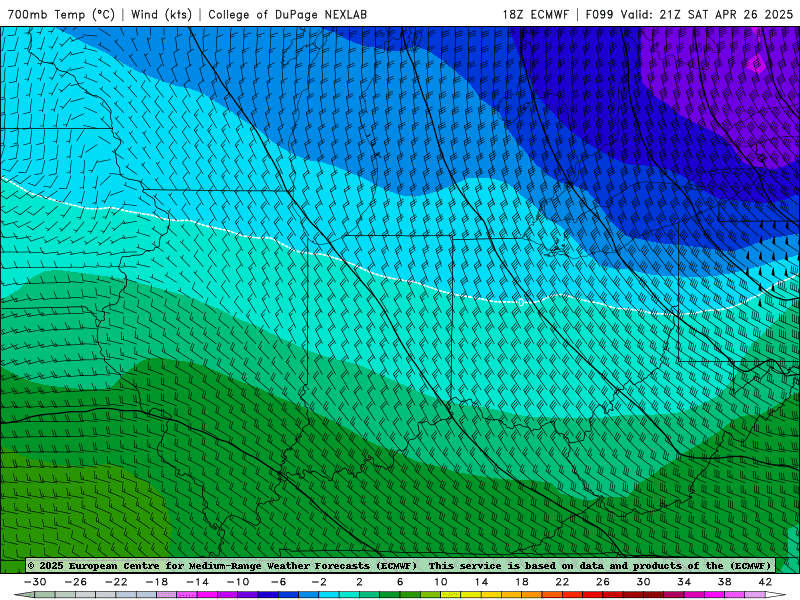The height and width of the screenshot is (600, 800).
Task: Click the positive '2' color scale label
Action: click(360, 582)
